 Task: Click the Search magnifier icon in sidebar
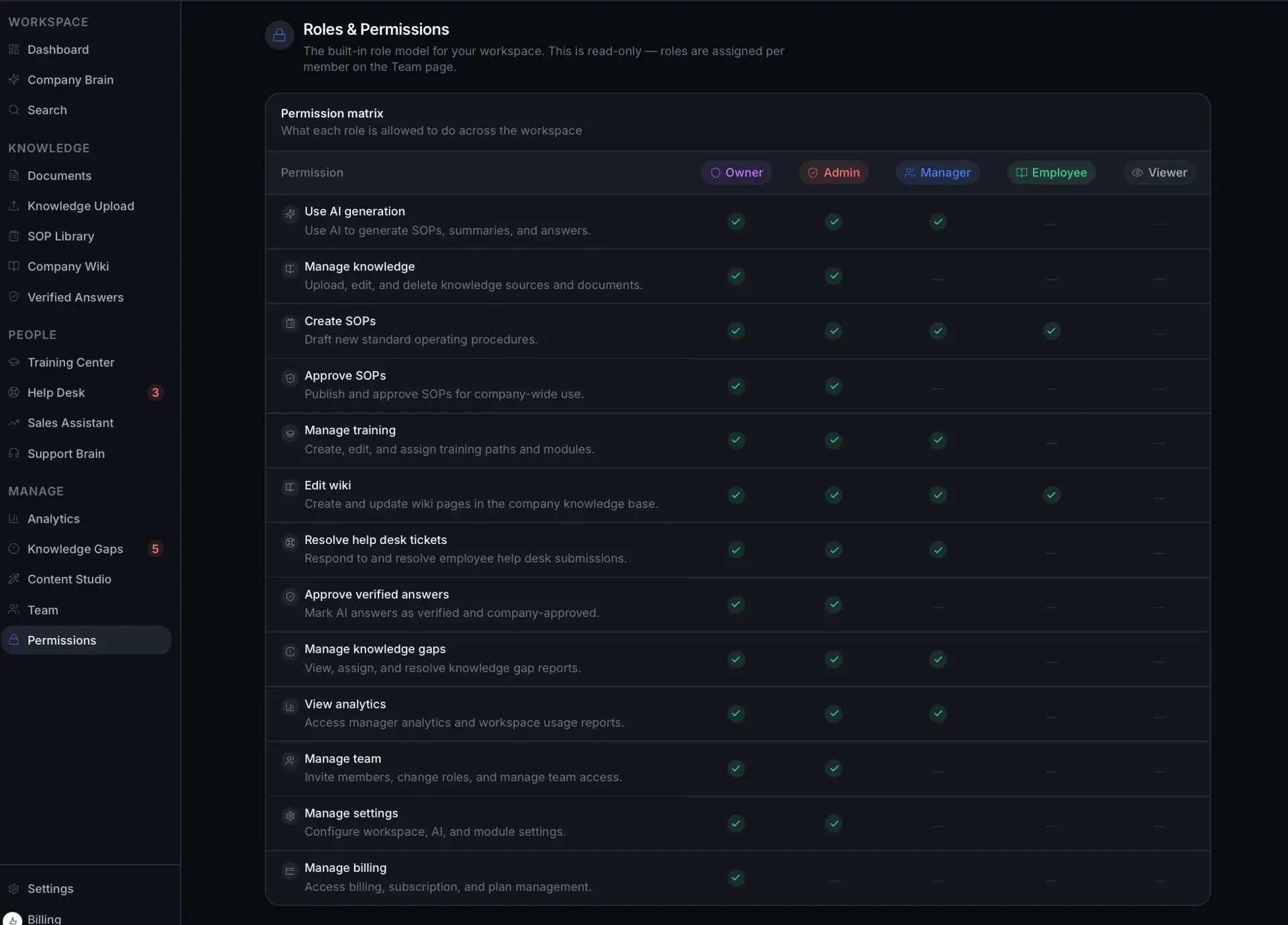[x=13, y=110]
